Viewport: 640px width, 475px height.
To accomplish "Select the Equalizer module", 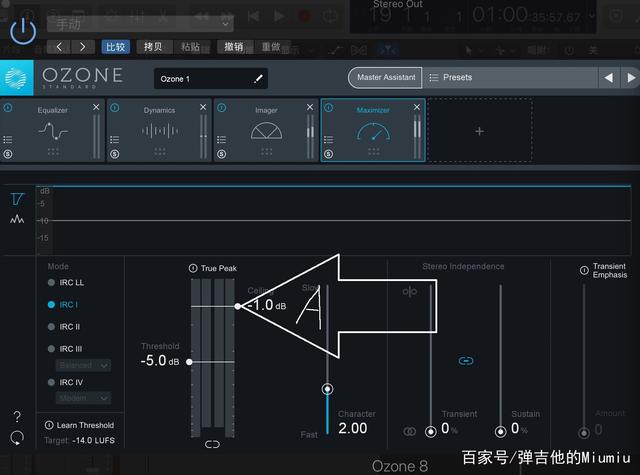I will (x=53, y=131).
